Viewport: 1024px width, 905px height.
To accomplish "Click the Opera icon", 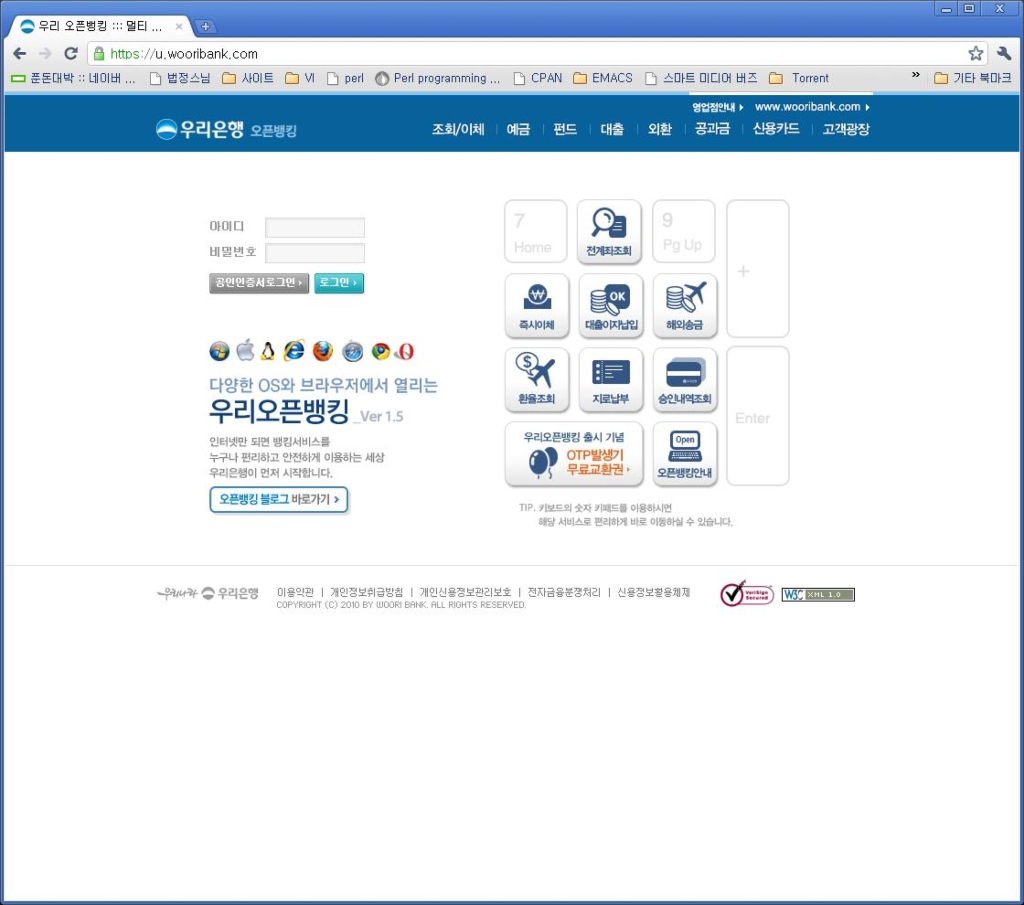I will coord(405,351).
